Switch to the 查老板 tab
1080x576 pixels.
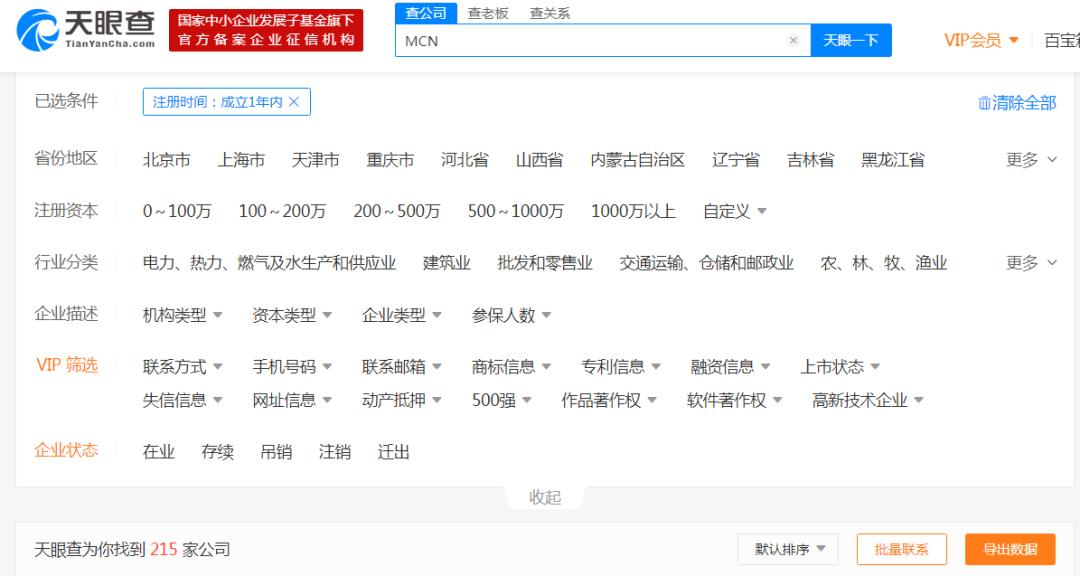[488, 13]
